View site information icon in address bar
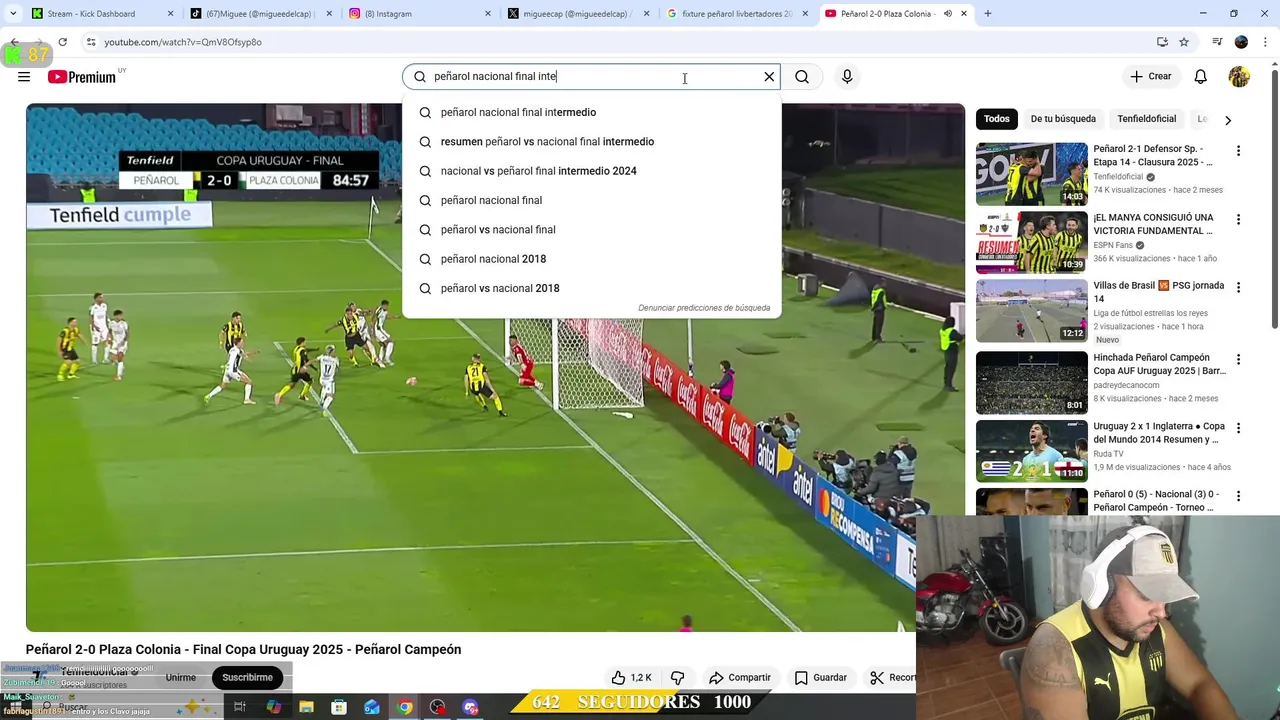Screen dimensions: 1280x720 91,42
